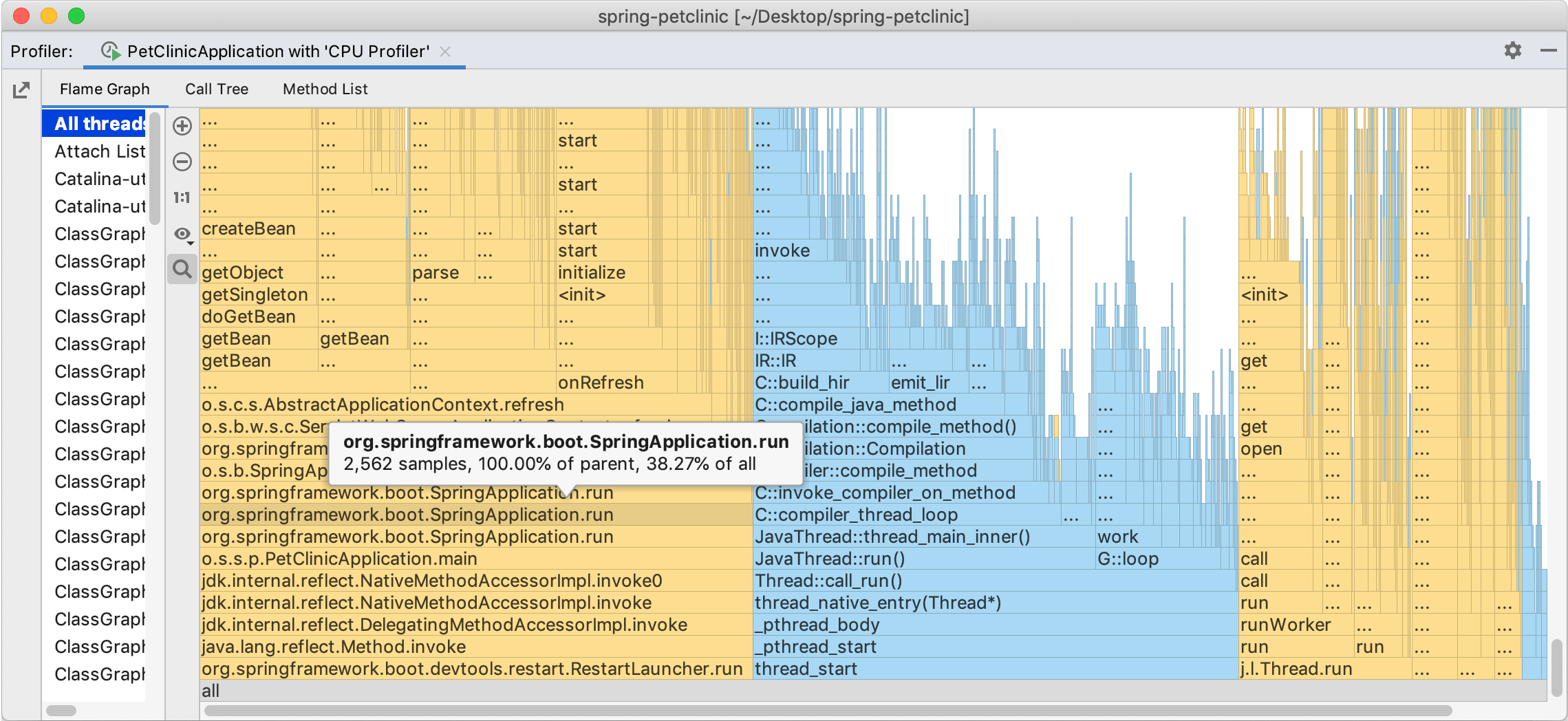
Task: Open profiler settings gear icon
Action: 1512,50
